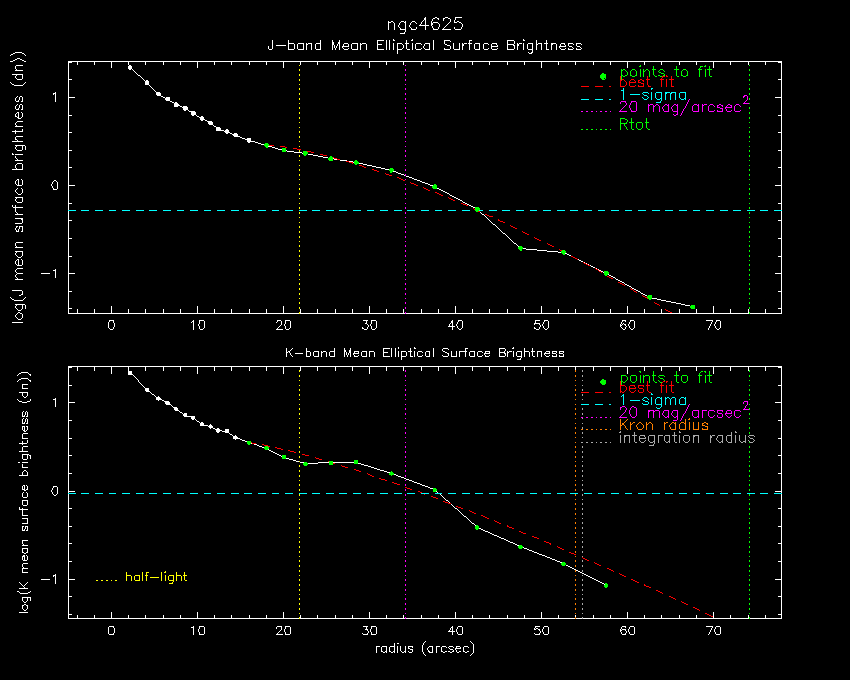
Task: Click the 'integration radius' legend entry
Action: click(687, 438)
